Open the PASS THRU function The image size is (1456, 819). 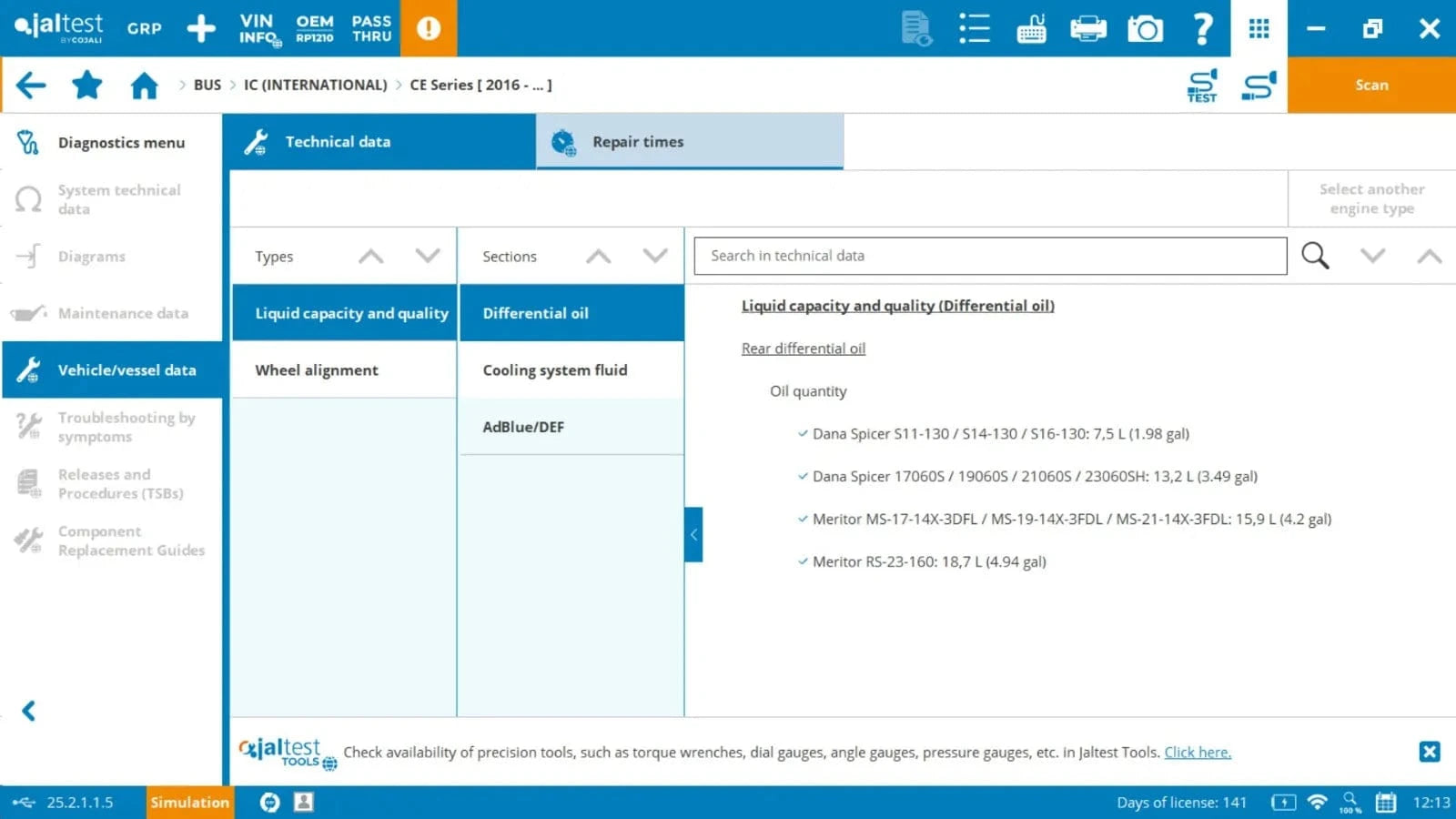(x=371, y=28)
